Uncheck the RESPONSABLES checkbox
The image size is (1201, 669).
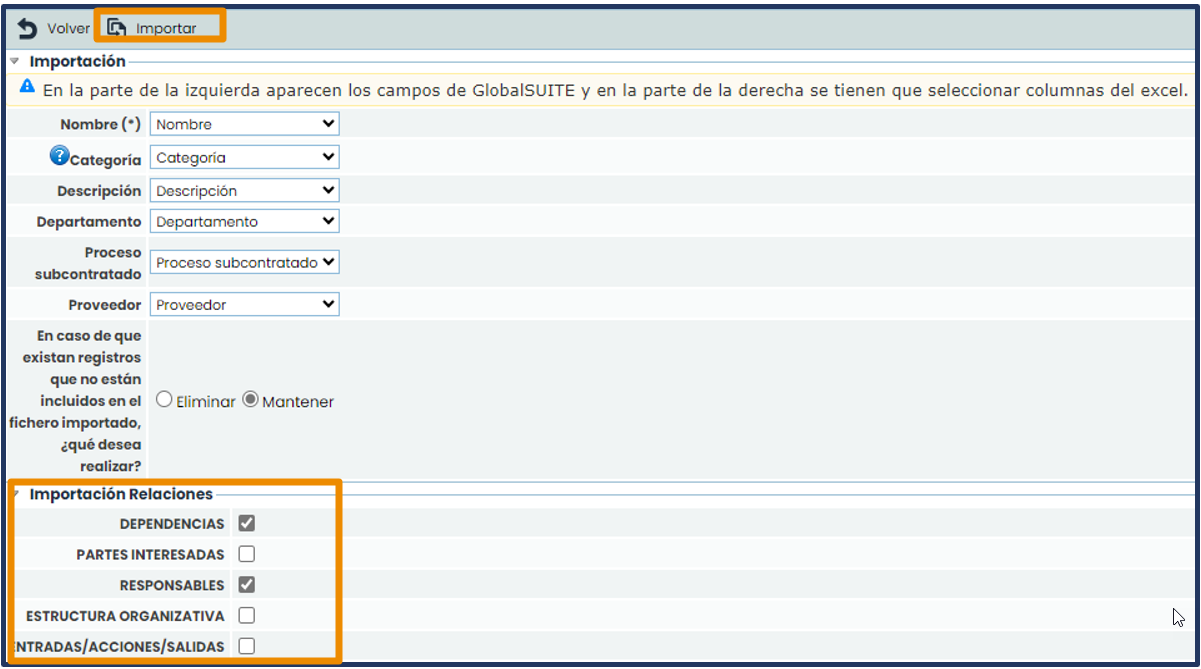pyautogui.click(x=246, y=585)
